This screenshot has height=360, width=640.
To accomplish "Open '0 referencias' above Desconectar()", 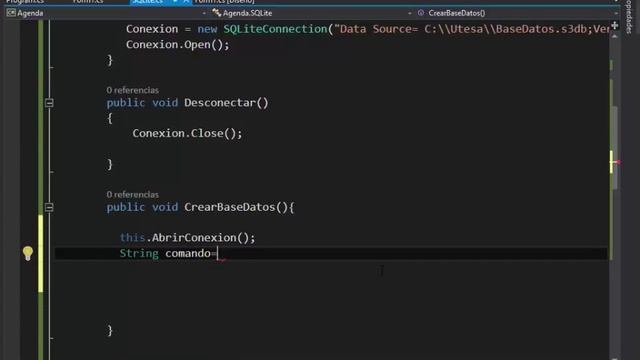I will 133,90.
